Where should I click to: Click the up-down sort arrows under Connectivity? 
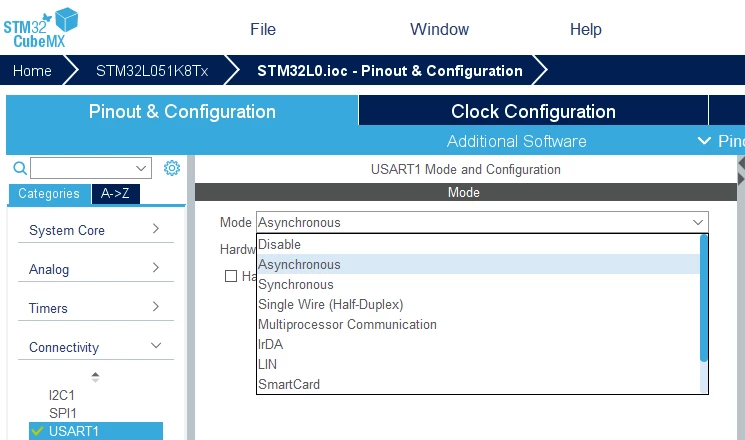[x=95, y=377]
